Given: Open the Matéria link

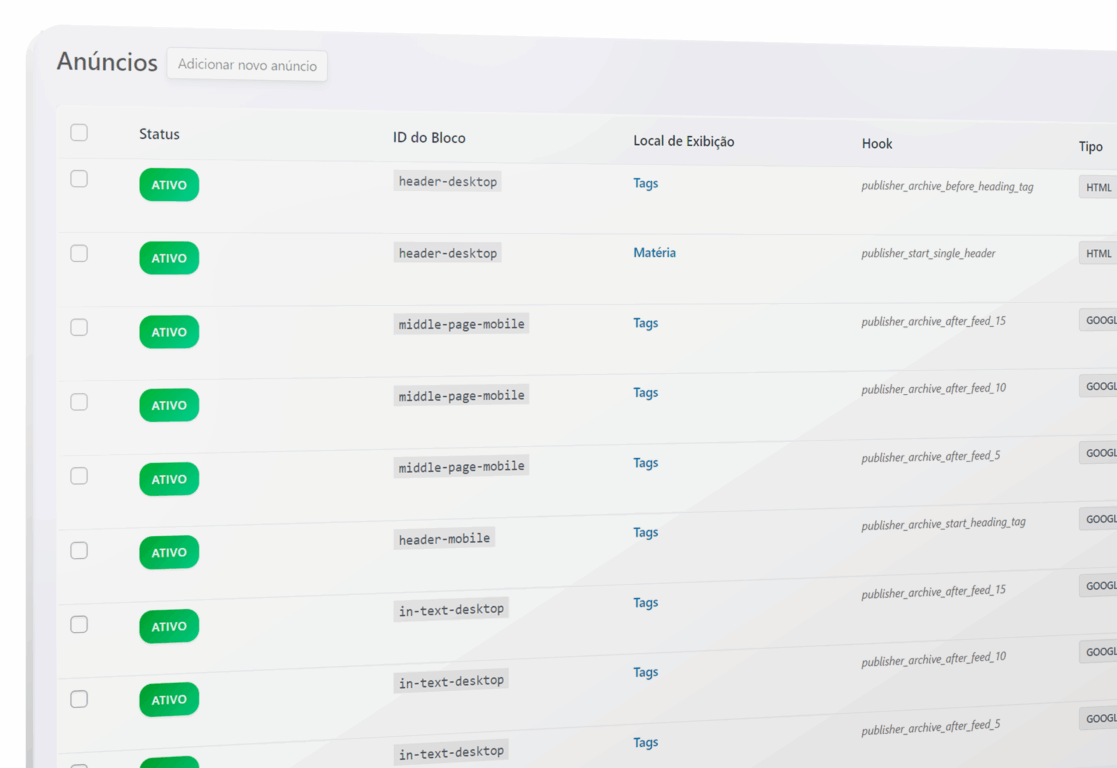Looking at the screenshot, I should [x=655, y=253].
